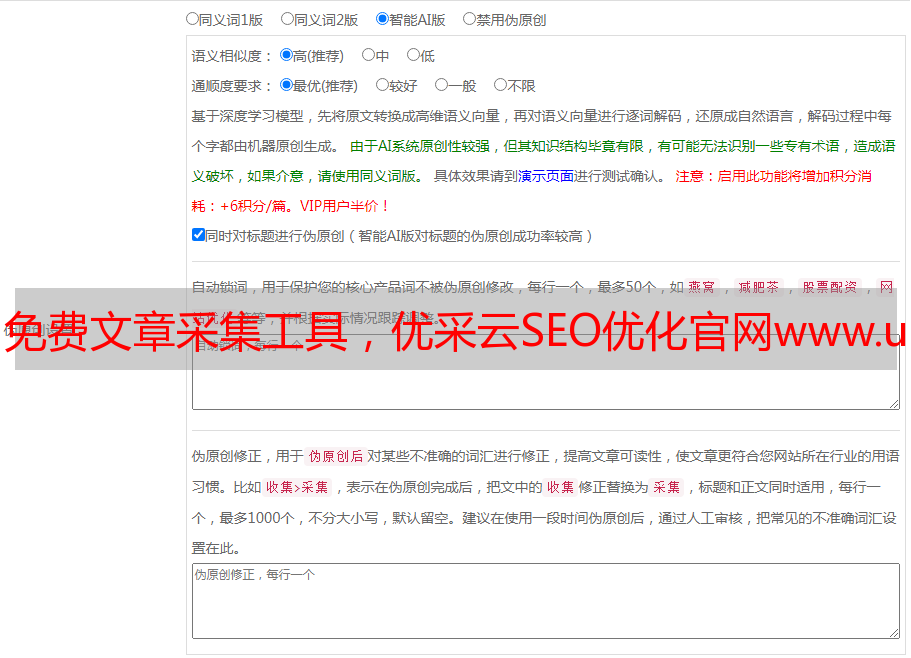Image resolution: width=911 pixels, height=658 pixels.
Task: Click the 减肥茶 example keyword tag
Action: click(x=758, y=287)
